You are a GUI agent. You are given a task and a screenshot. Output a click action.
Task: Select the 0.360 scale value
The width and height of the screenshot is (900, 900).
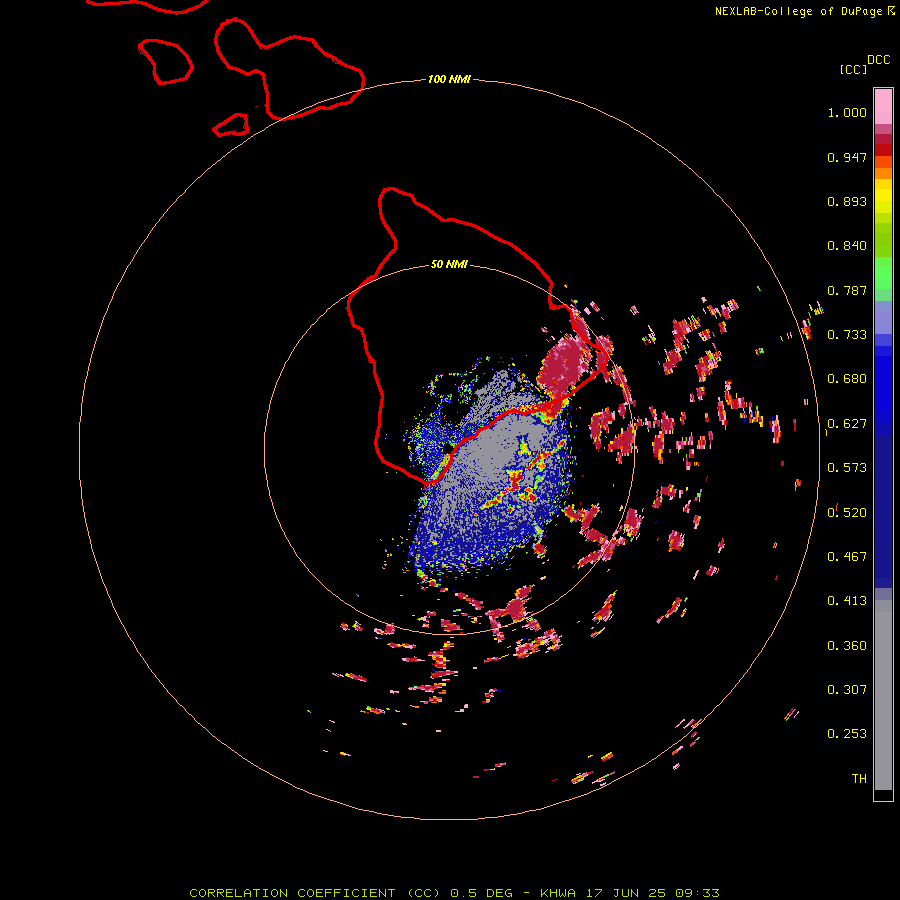(847, 646)
